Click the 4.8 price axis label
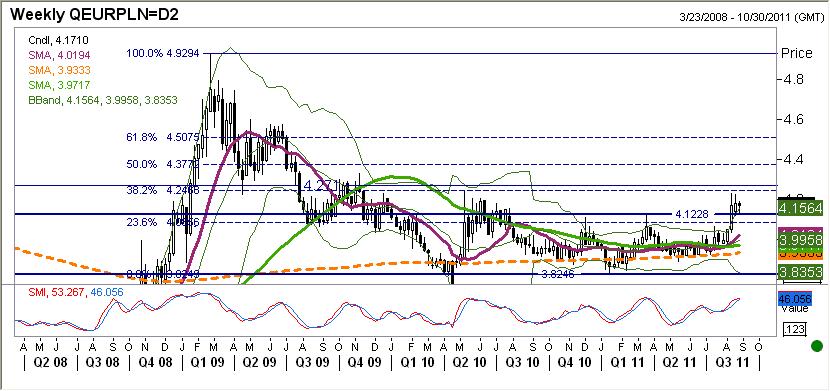The image size is (830, 391). click(x=792, y=80)
